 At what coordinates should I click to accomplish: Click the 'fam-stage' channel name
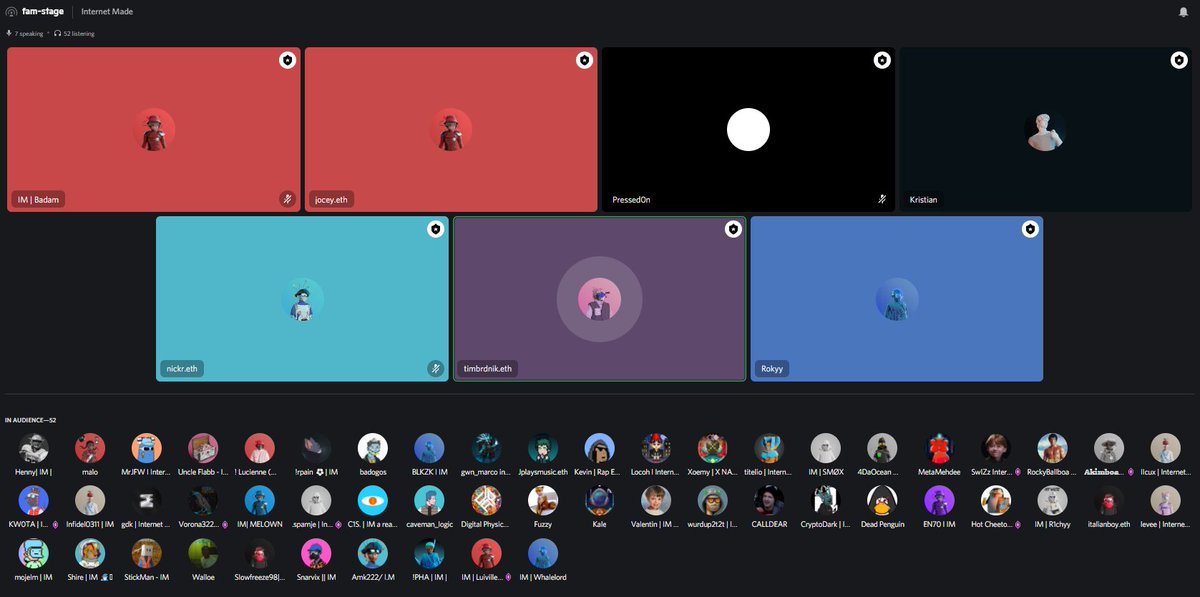(43, 12)
